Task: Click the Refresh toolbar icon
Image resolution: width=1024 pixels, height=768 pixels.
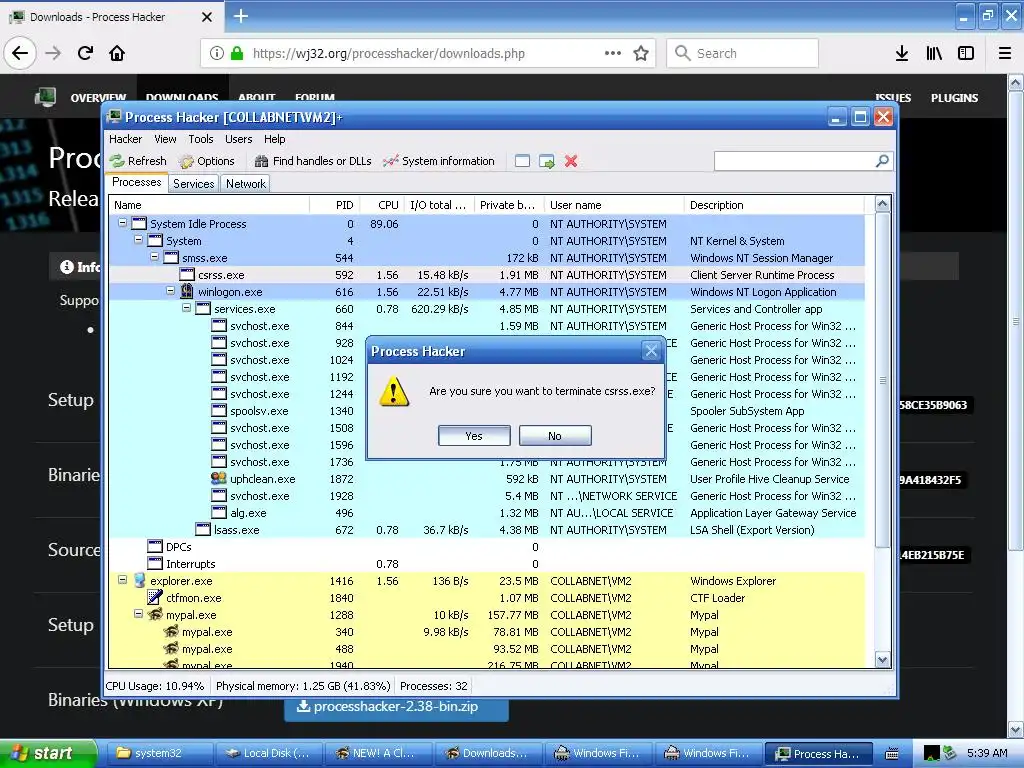Action: click(x=117, y=161)
